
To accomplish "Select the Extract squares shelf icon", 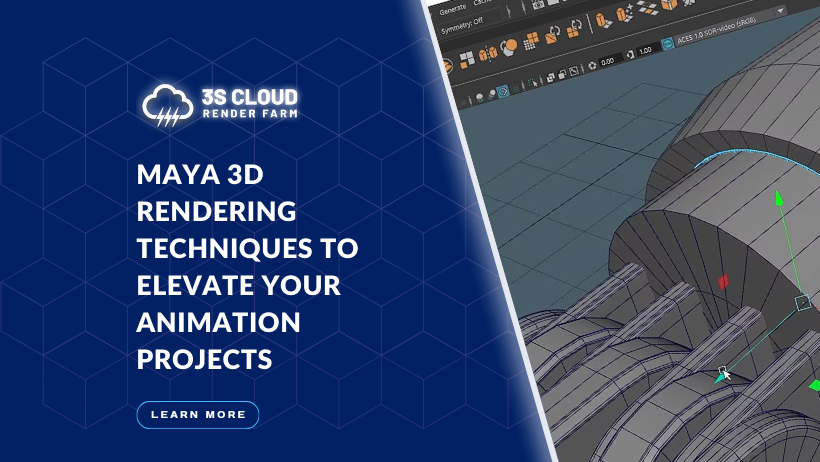I will (x=466, y=59).
